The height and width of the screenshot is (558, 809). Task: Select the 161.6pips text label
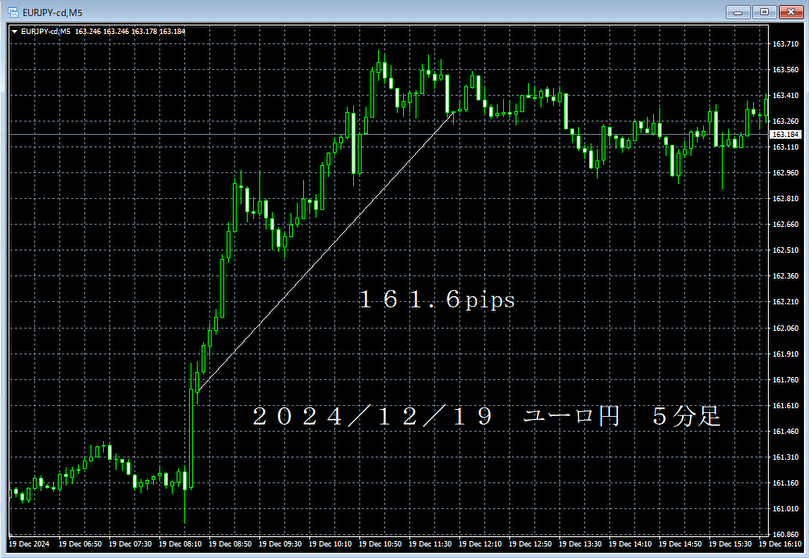436,300
